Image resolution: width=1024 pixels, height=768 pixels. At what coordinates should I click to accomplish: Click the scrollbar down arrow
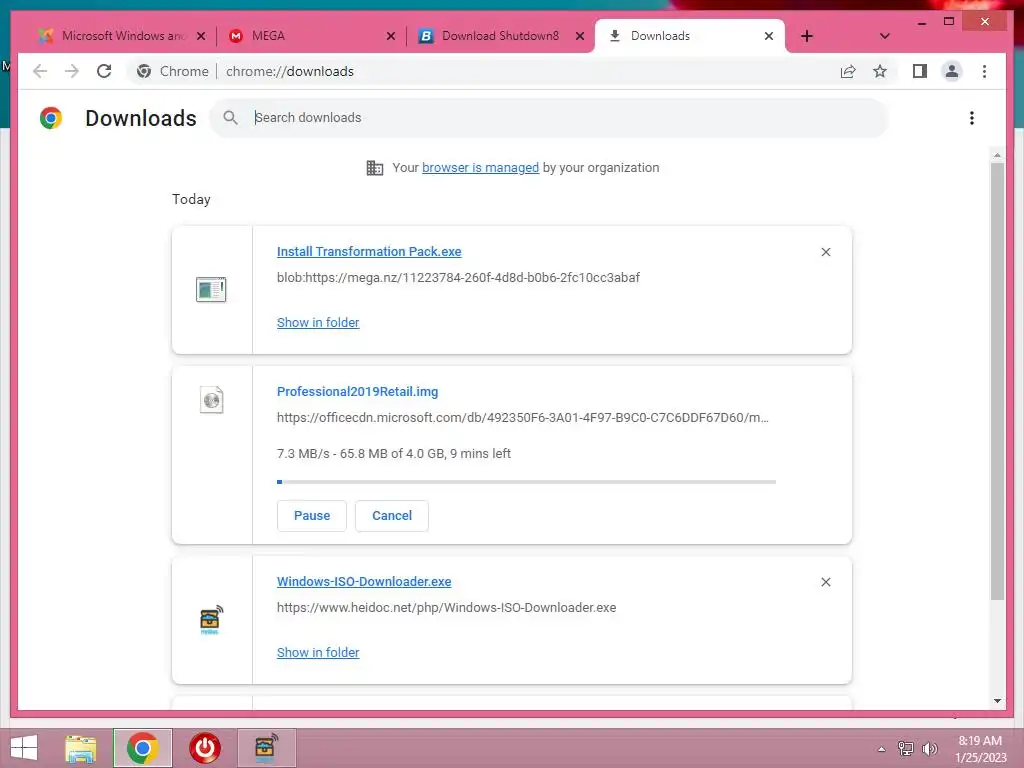tap(997, 701)
